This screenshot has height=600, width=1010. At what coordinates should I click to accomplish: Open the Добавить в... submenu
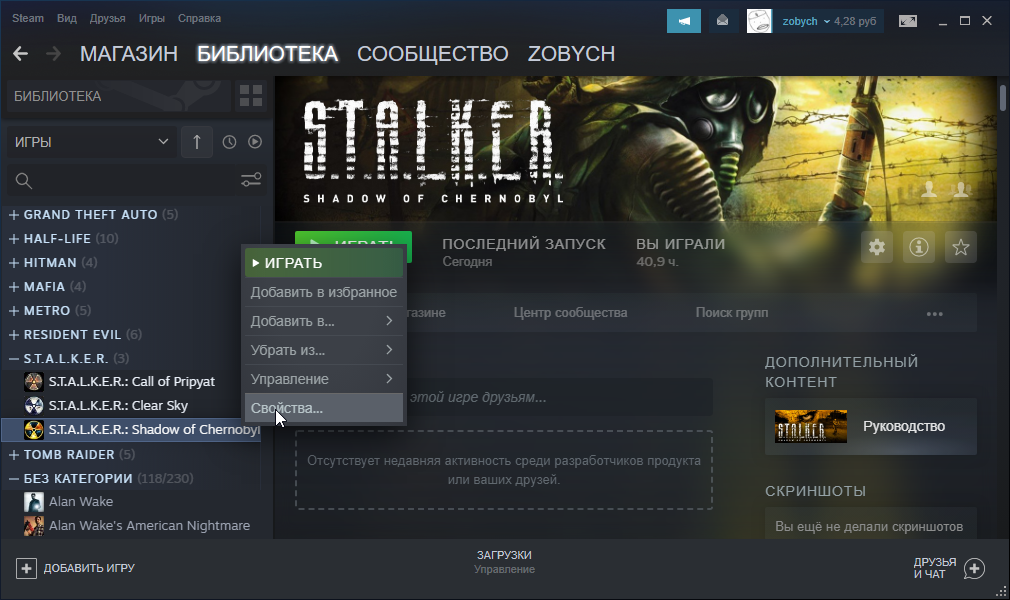(x=324, y=321)
